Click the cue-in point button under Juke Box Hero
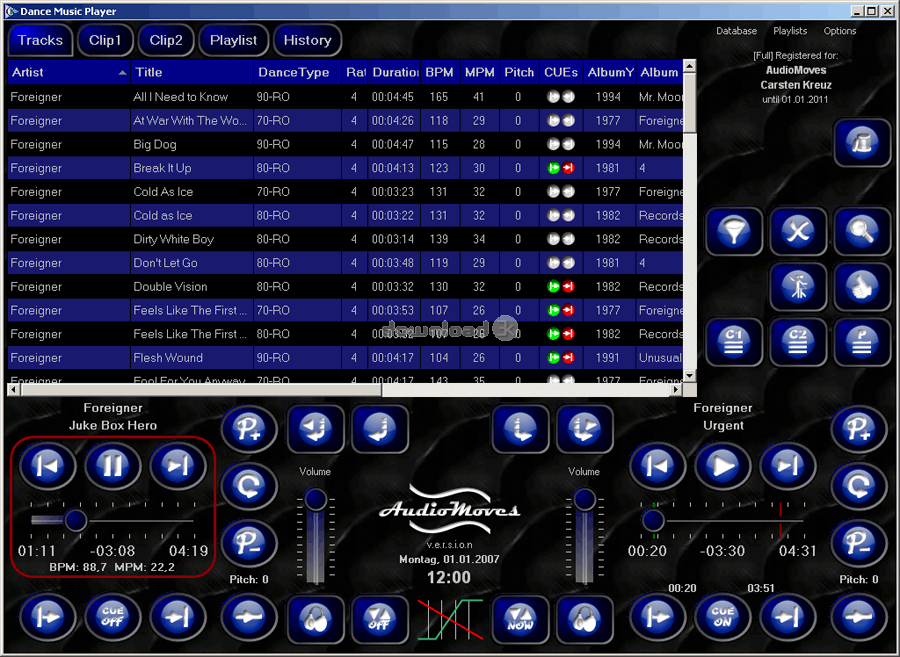 tap(48, 618)
